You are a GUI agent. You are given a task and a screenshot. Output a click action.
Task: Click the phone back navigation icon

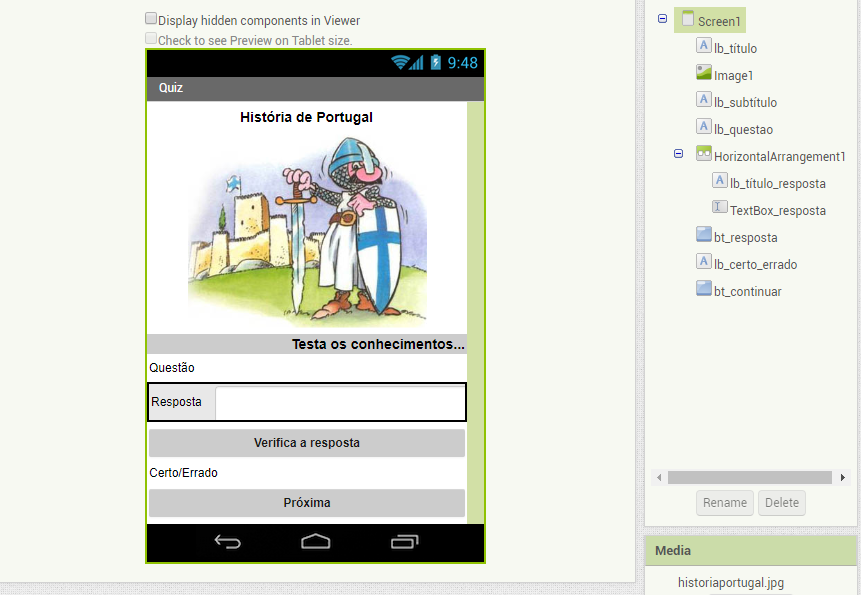click(227, 542)
